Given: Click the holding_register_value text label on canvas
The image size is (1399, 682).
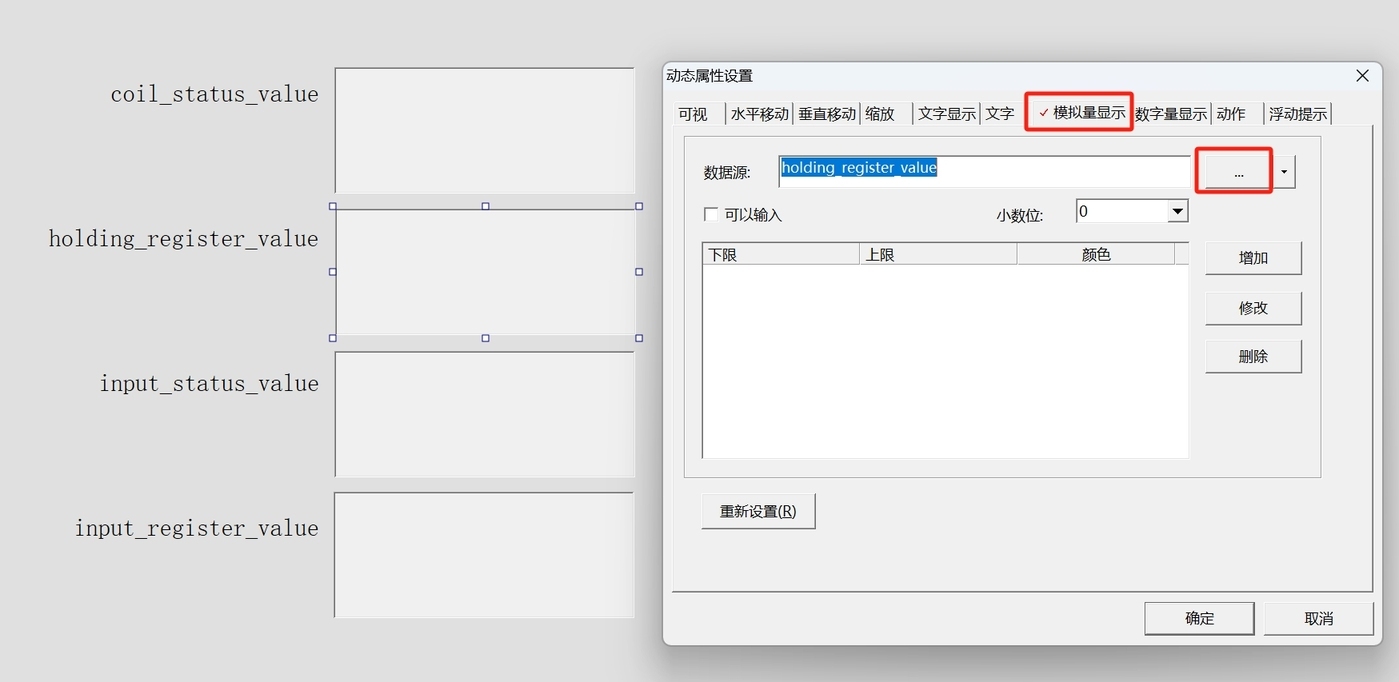Looking at the screenshot, I should tap(184, 239).
